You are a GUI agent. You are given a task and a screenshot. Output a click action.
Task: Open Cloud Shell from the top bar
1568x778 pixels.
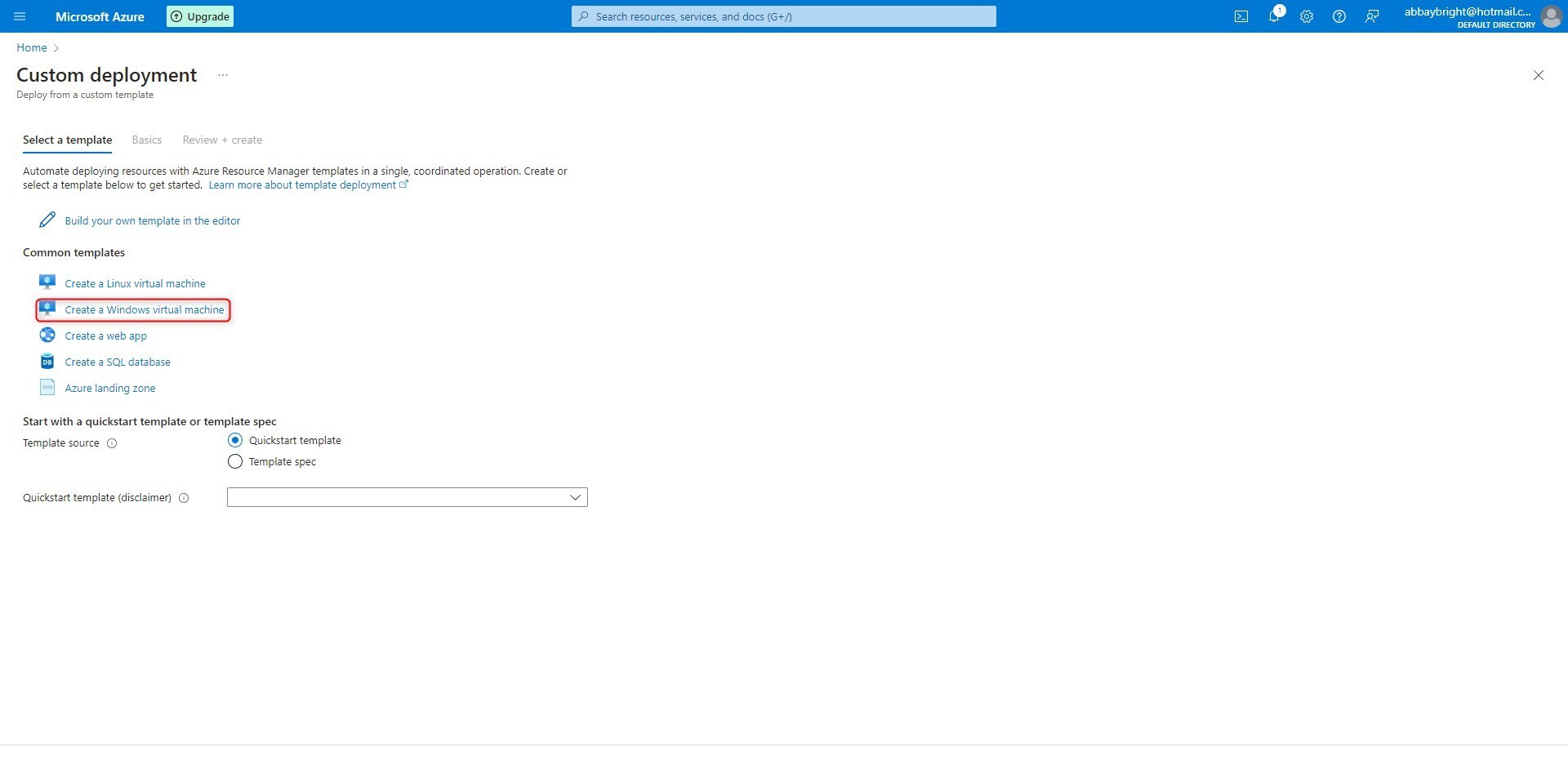click(1241, 16)
